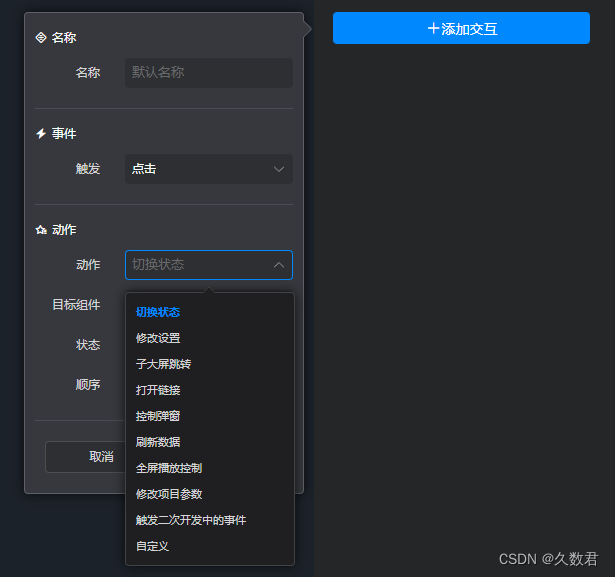Screen dimensions: 615x577
Task: Click the lightning bolt icon beside 事件
Action: pos(41,133)
